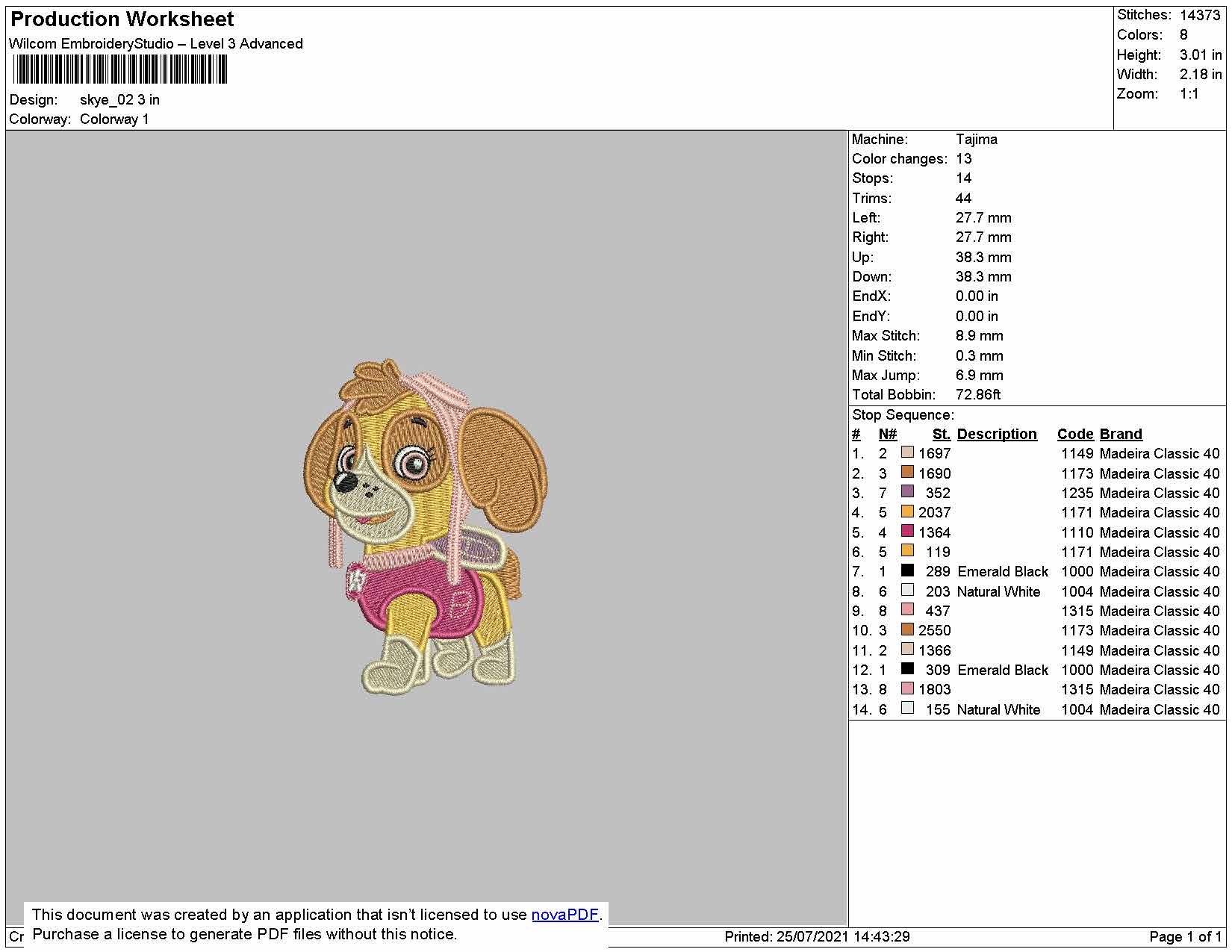Select the black swatch for stop 12
Image resolution: width=1232 pixels, height=952 pixels.
[907, 668]
